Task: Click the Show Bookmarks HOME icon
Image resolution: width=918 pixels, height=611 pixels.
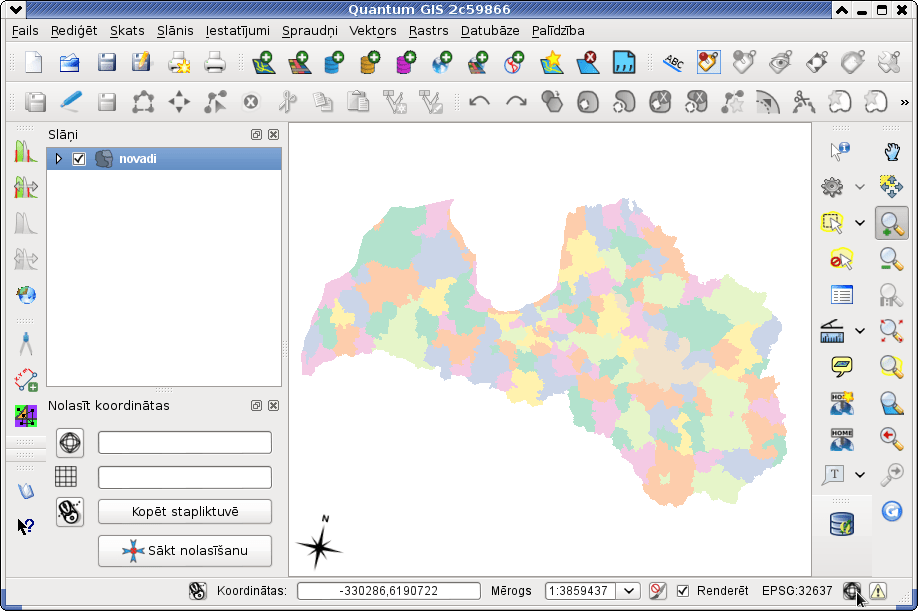Action: 842,439
